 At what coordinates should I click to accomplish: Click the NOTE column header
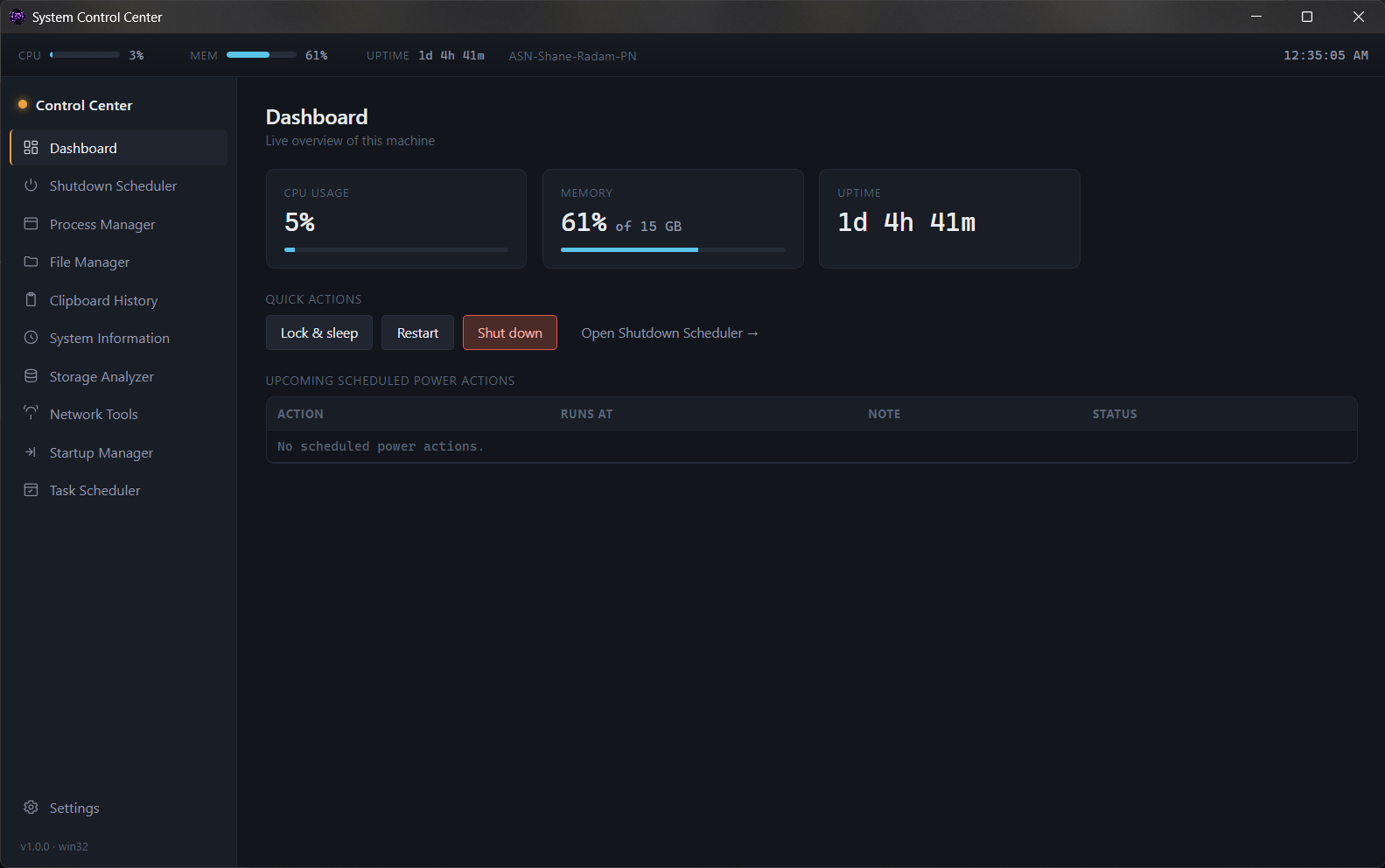click(x=884, y=414)
